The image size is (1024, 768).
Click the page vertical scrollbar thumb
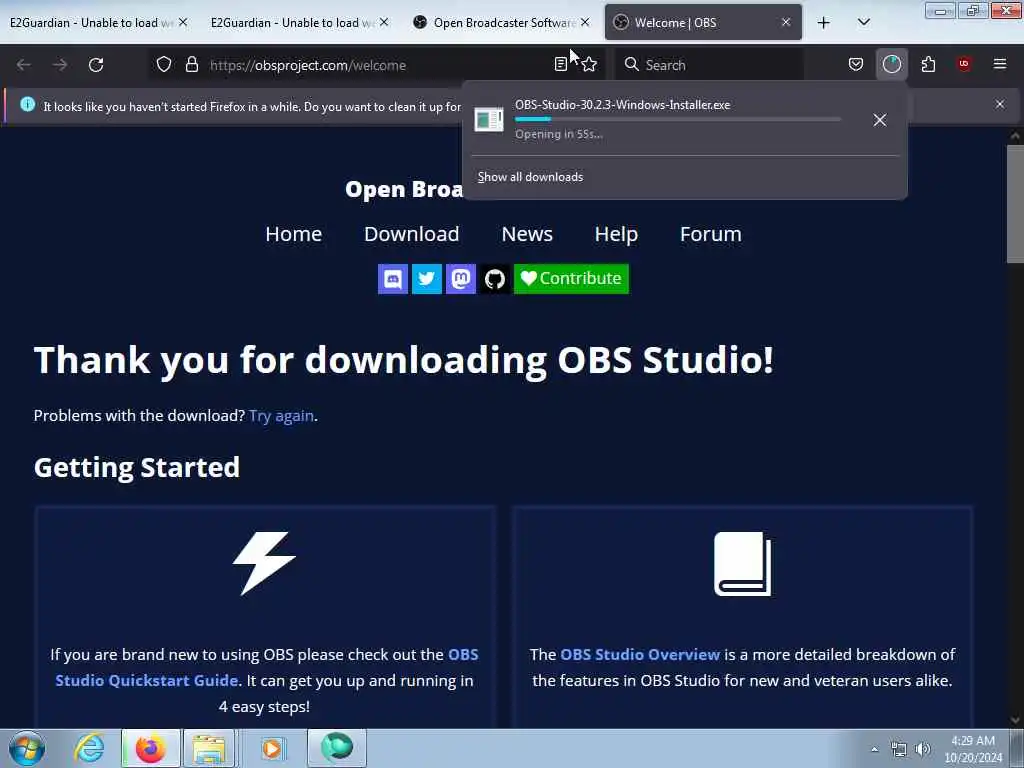1014,204
